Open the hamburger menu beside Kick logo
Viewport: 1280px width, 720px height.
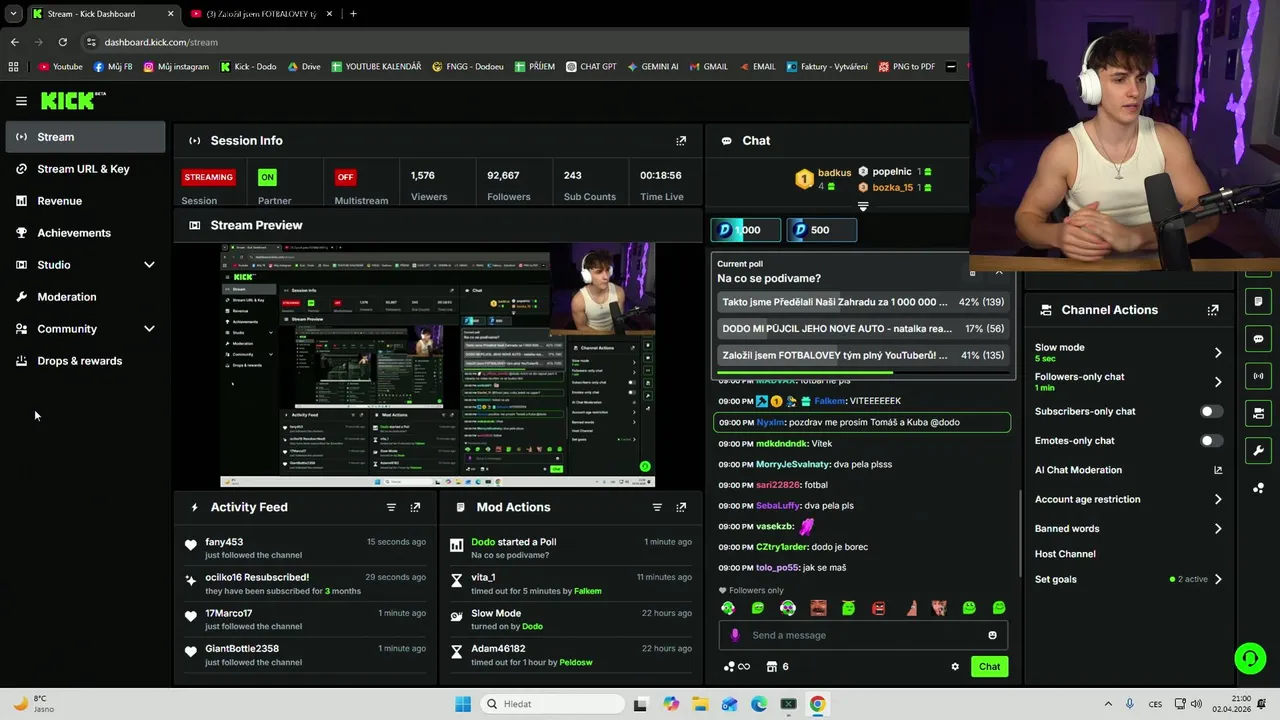(x=21, y=101)
